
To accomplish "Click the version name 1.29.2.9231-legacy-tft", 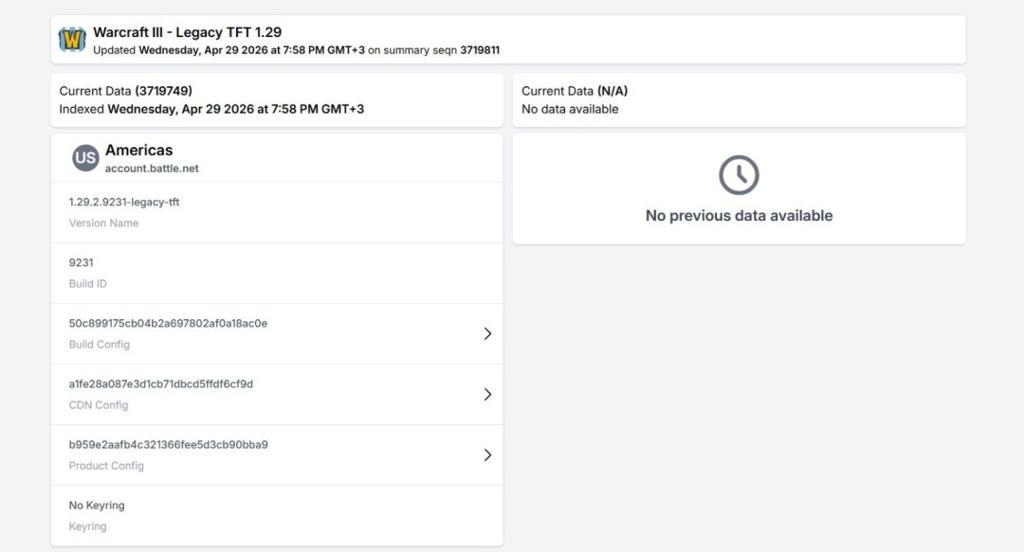I will coord(124,202).
